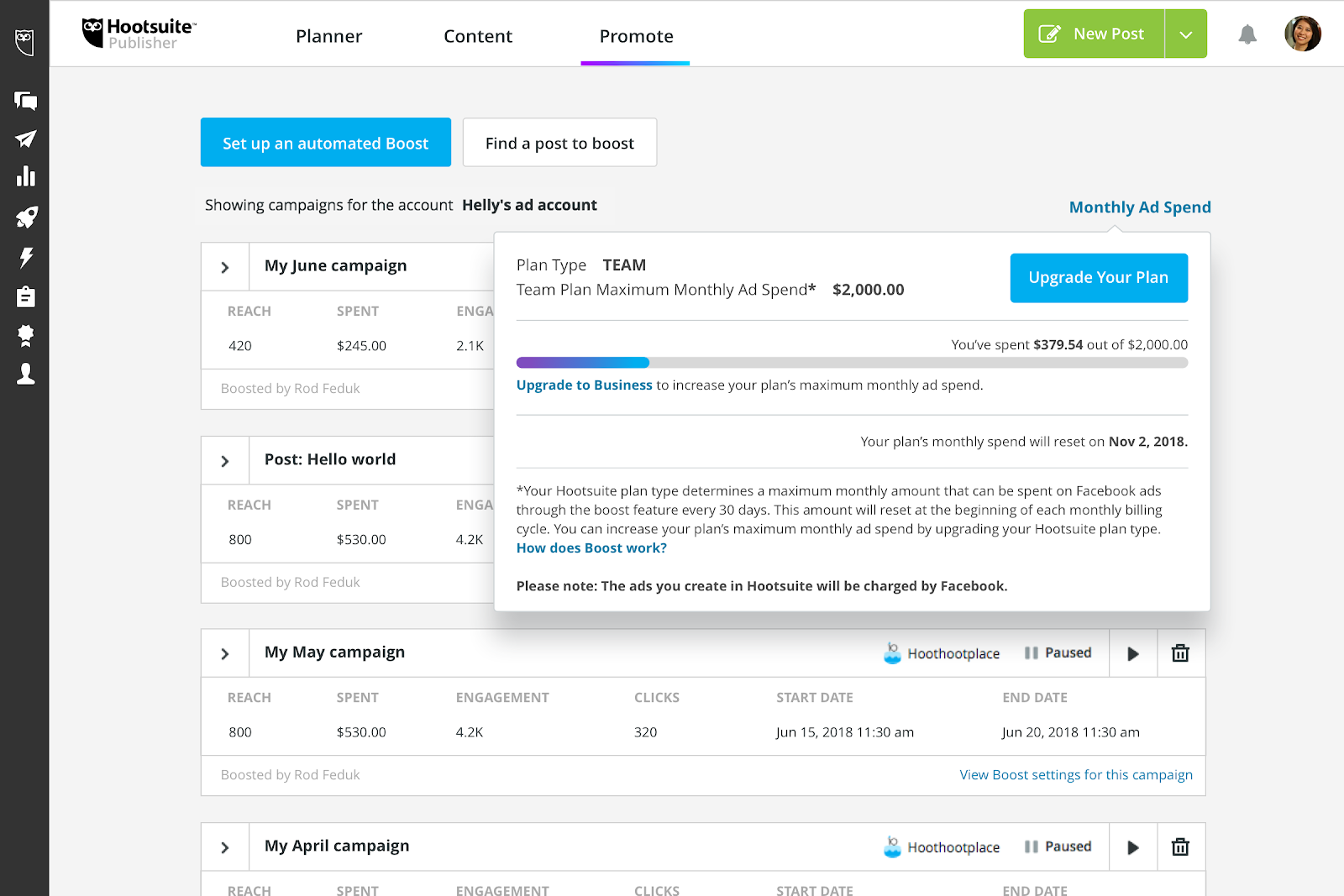Expand My May campaign row
The image size is (1344, 896).
click(225, 653)
